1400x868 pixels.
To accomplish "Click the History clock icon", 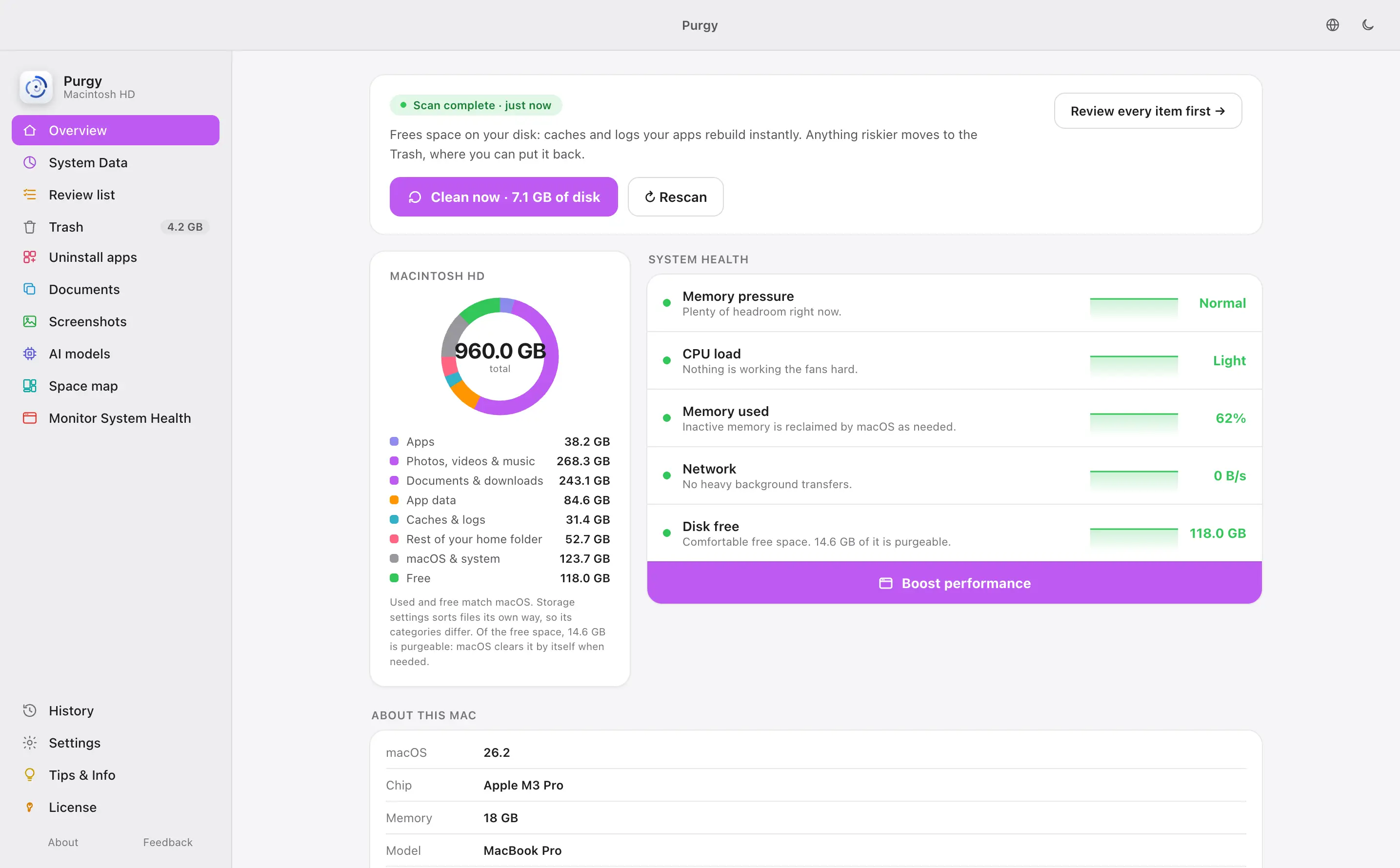I will click(x=30, y=710).
